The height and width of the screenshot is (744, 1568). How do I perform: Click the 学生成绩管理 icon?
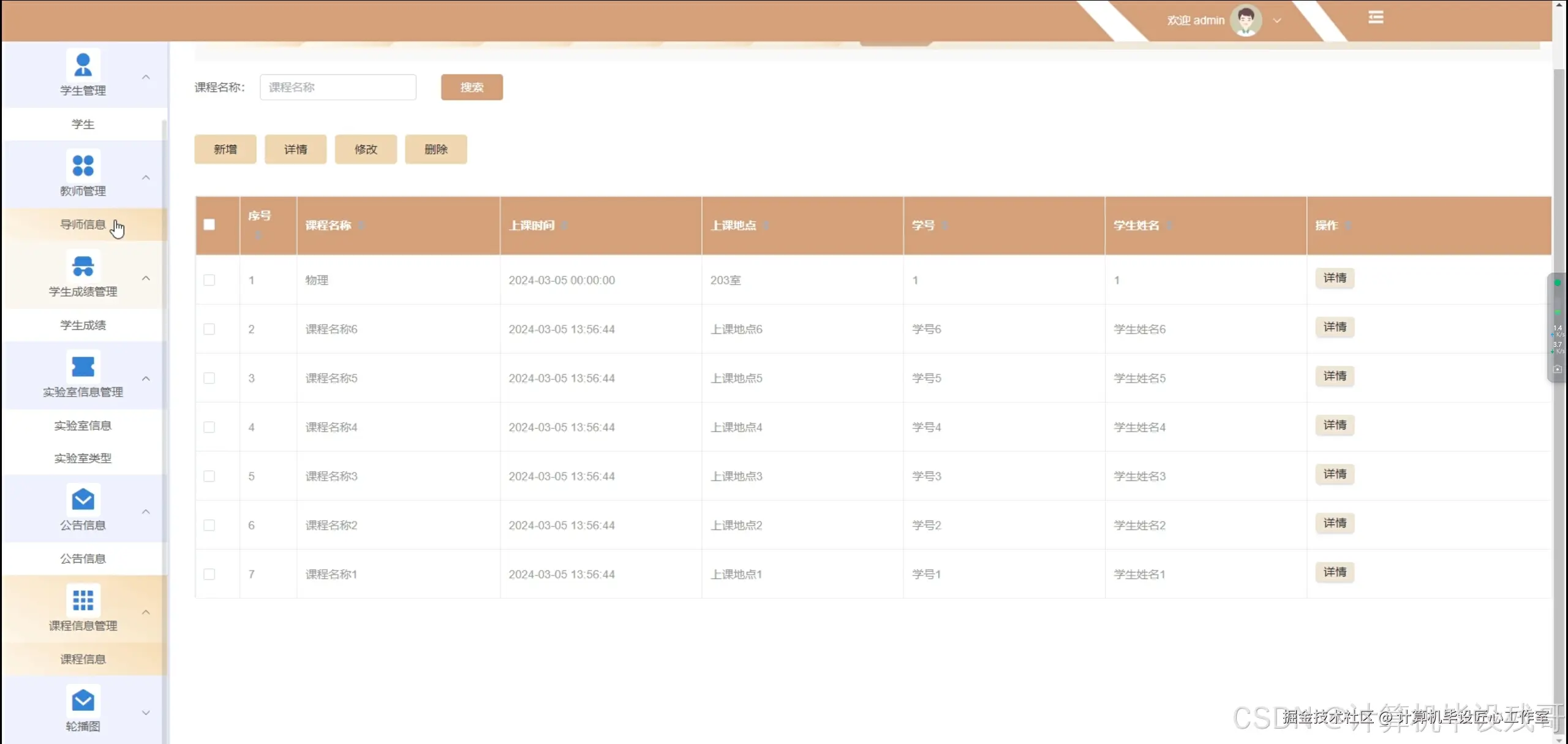83,265
